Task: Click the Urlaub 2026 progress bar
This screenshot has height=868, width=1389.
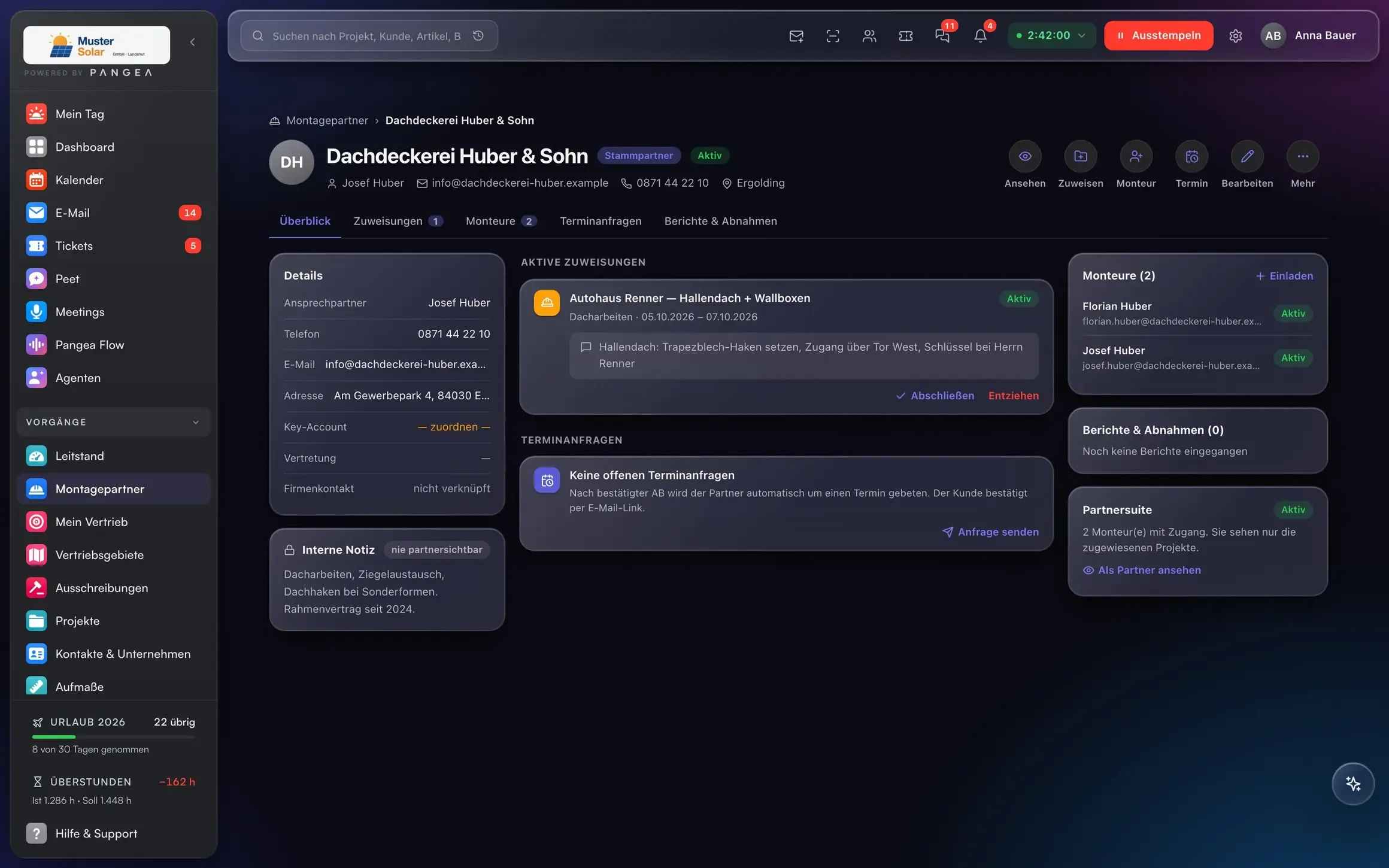Action: (x=114, y=737)
